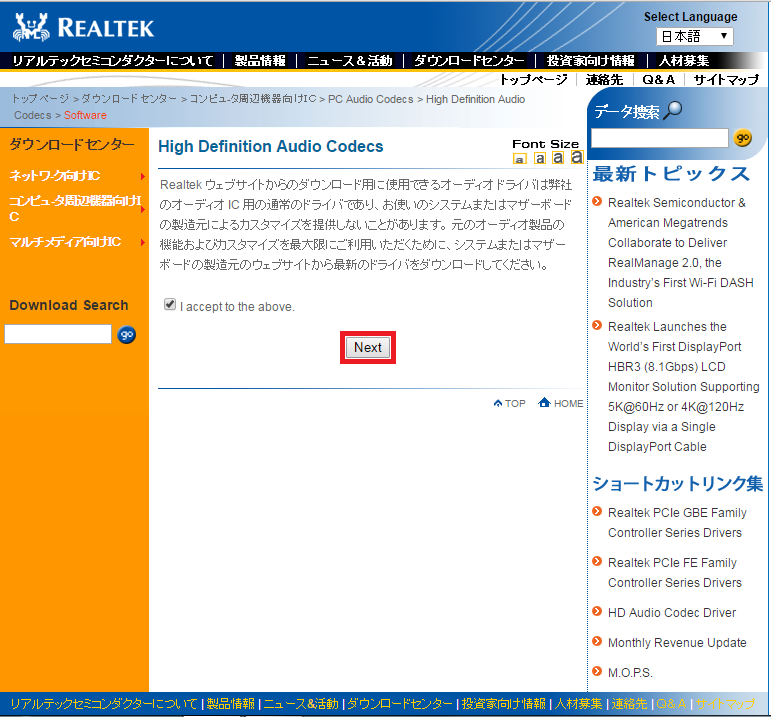Click the footer ニュース&活動 link
Viewport: 771px width, 717px height.
coord(301,704)
